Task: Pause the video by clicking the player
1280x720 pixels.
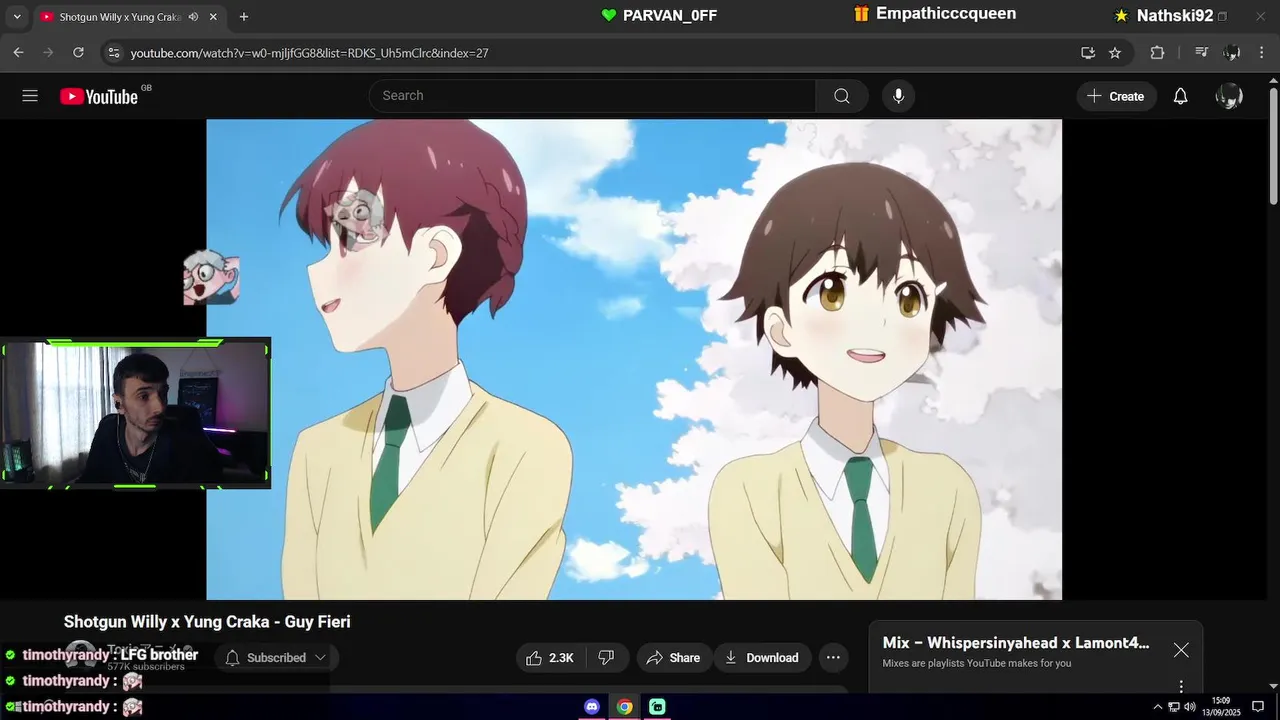Action: (634, 360)
